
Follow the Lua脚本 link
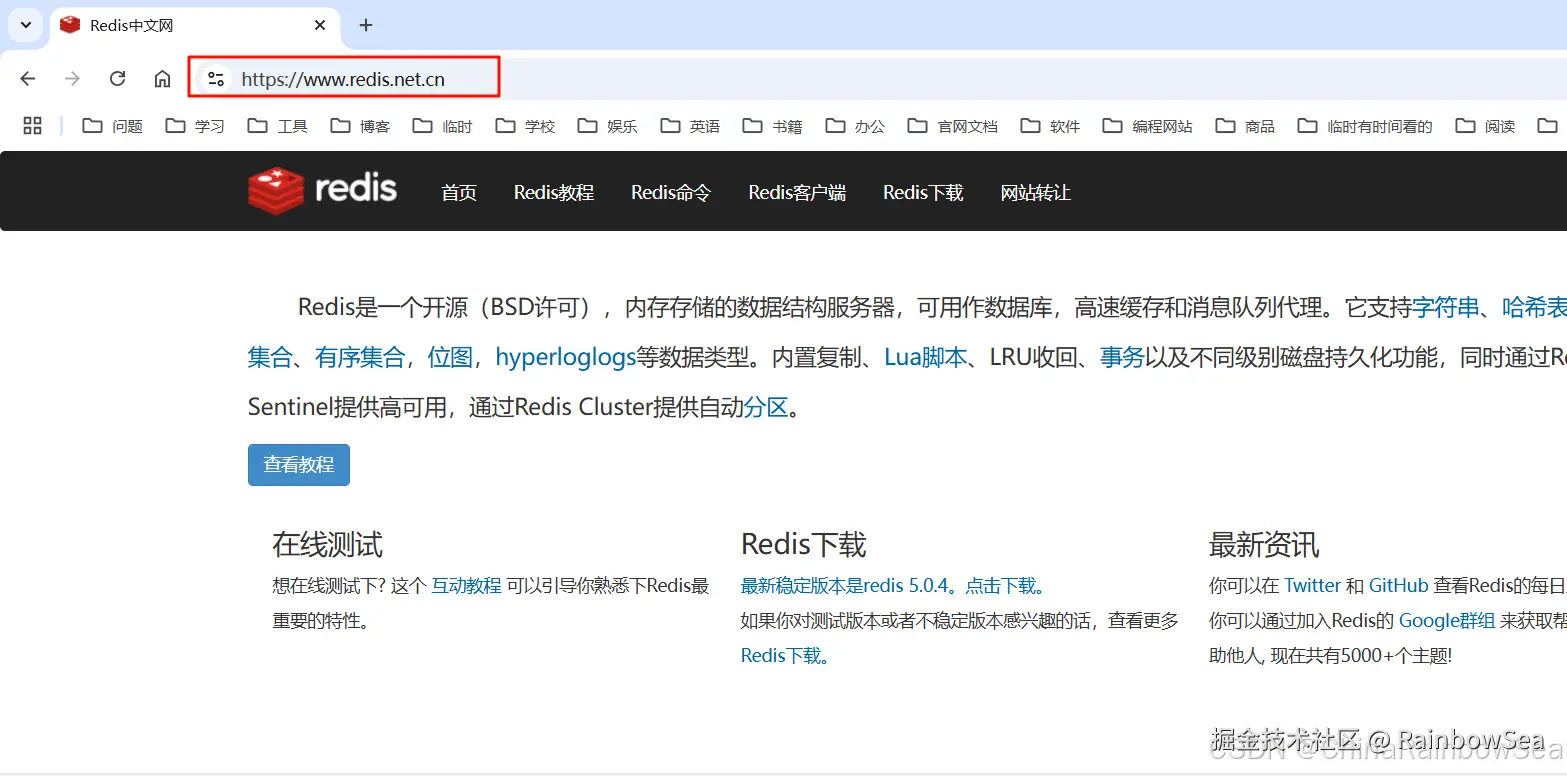click(926, 357)
